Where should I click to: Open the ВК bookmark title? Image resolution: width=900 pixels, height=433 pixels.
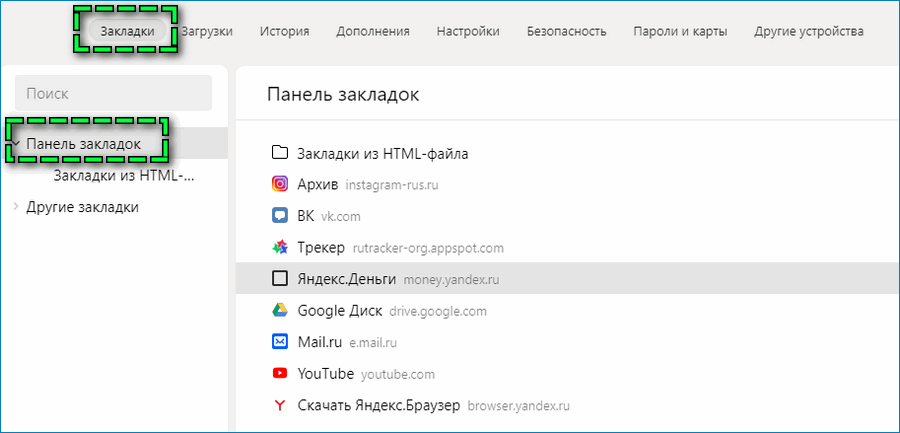[306, 216]
